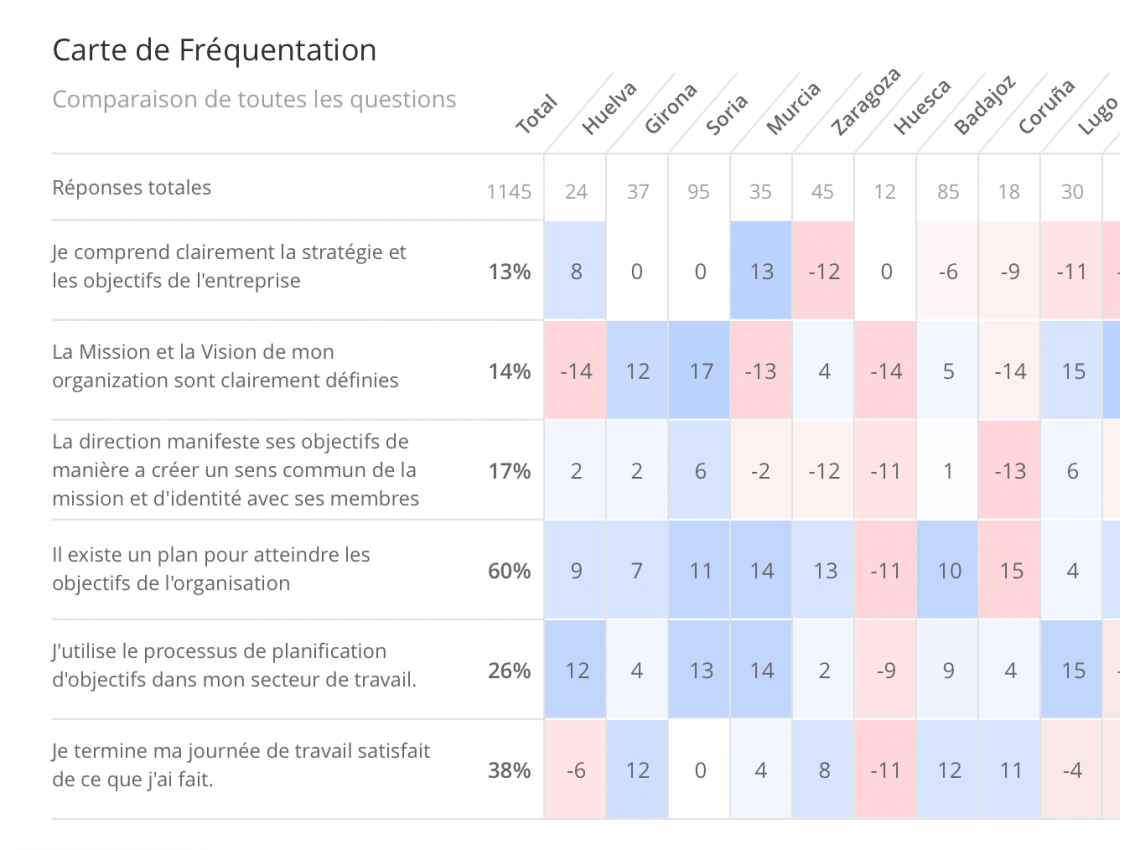
Task: Click the 'Carte de Fréquentation' title
Action: (x=214, y=50)
